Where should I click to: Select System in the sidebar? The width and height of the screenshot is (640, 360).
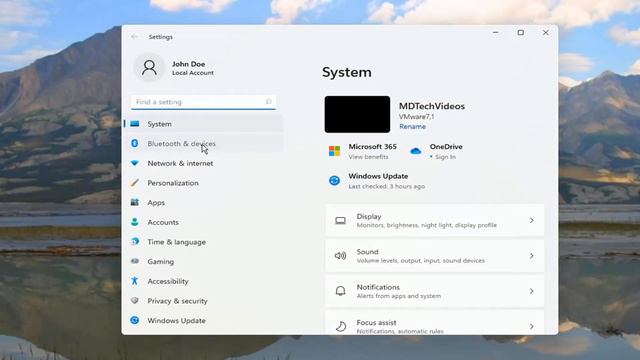pos(203,124)
